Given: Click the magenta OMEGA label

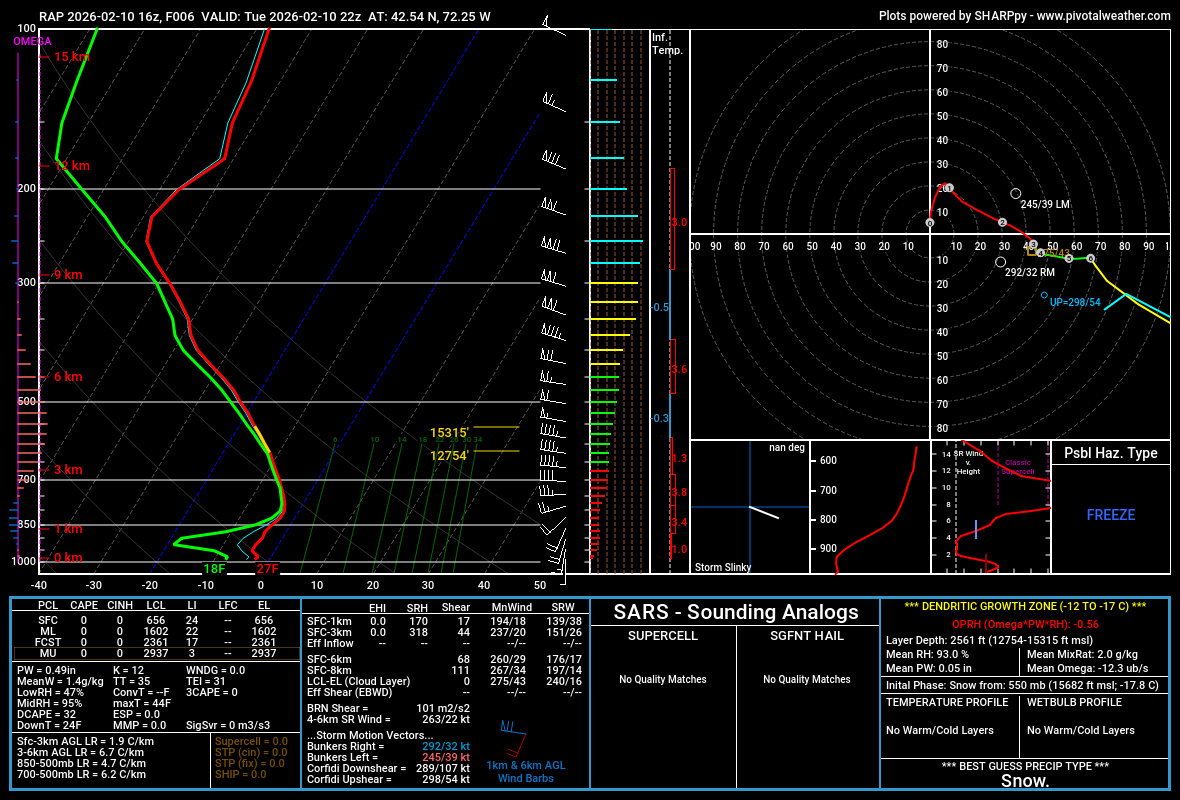Looking at the screenshot, I should 32,41.
